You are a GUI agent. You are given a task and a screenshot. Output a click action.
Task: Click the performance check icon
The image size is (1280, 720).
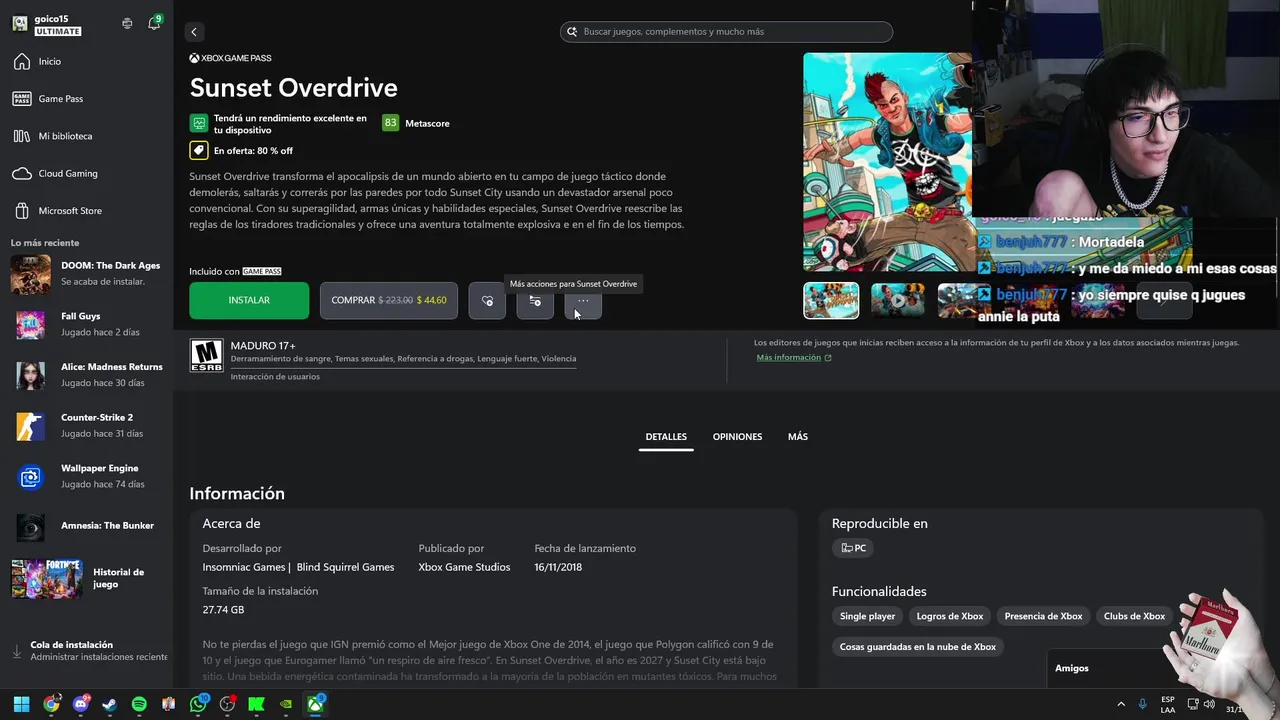[198, 123]
